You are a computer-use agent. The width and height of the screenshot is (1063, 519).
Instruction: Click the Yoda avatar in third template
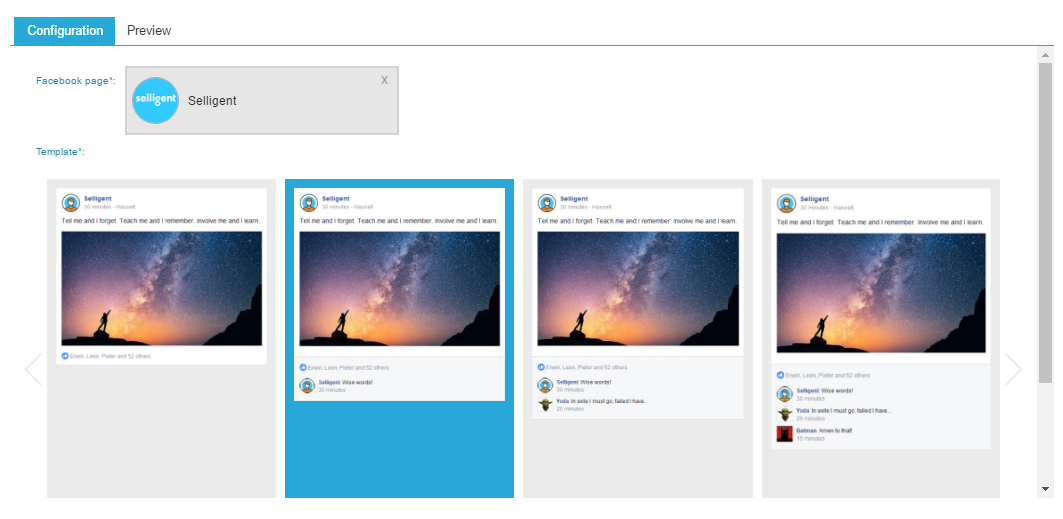[545, 405]
